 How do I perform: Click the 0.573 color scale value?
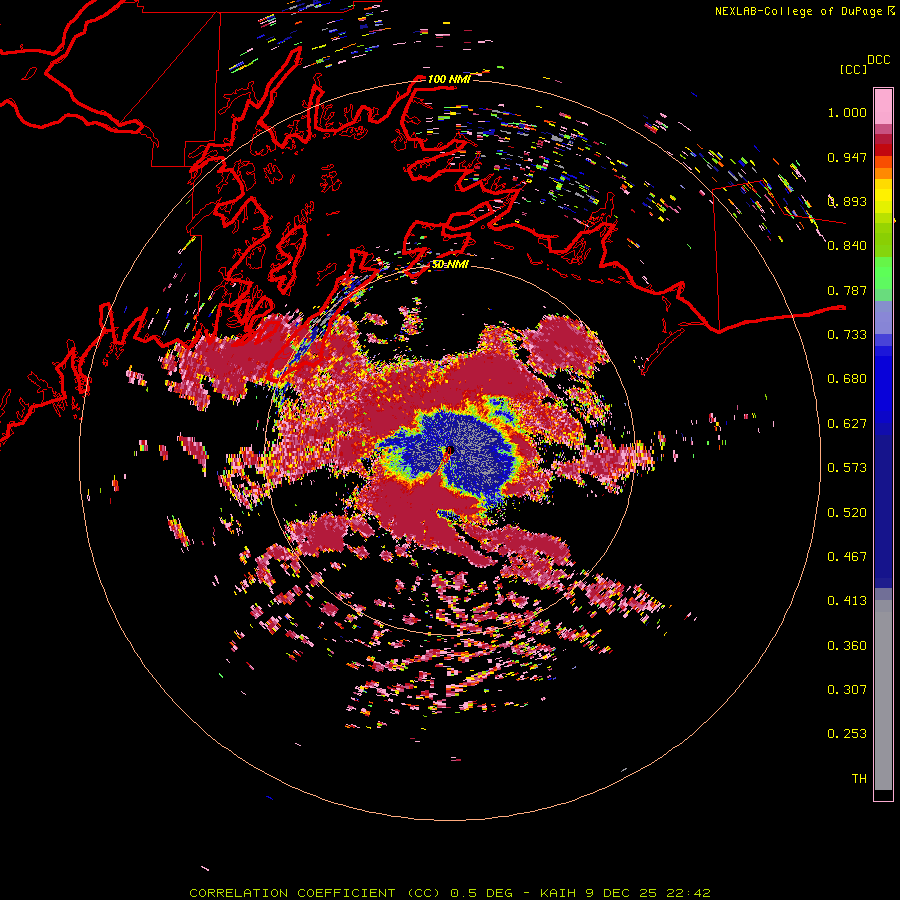click(x=847, y=468)
